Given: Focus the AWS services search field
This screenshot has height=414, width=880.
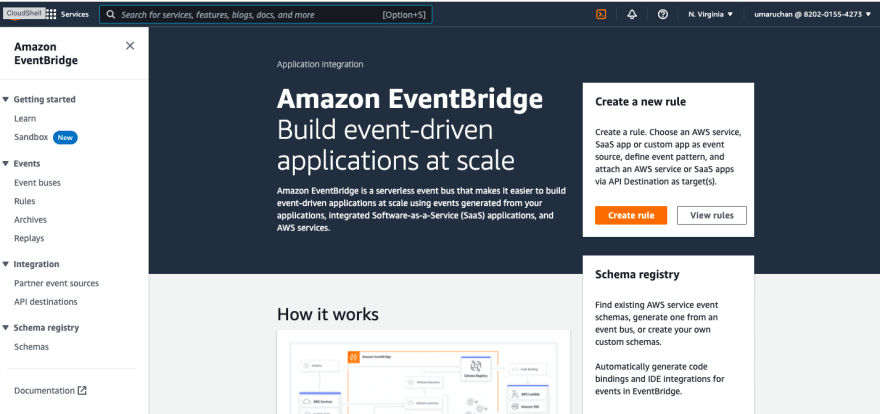Looking at the screenshot, I should [x=265, y=15].
